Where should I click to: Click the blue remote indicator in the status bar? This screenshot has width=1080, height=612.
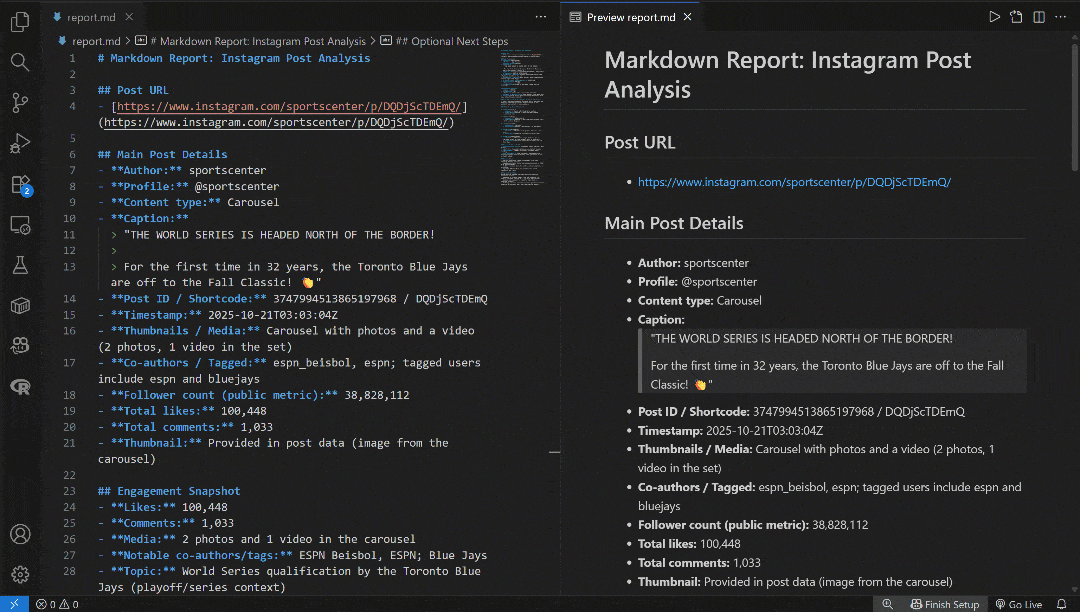pos(13,603)
